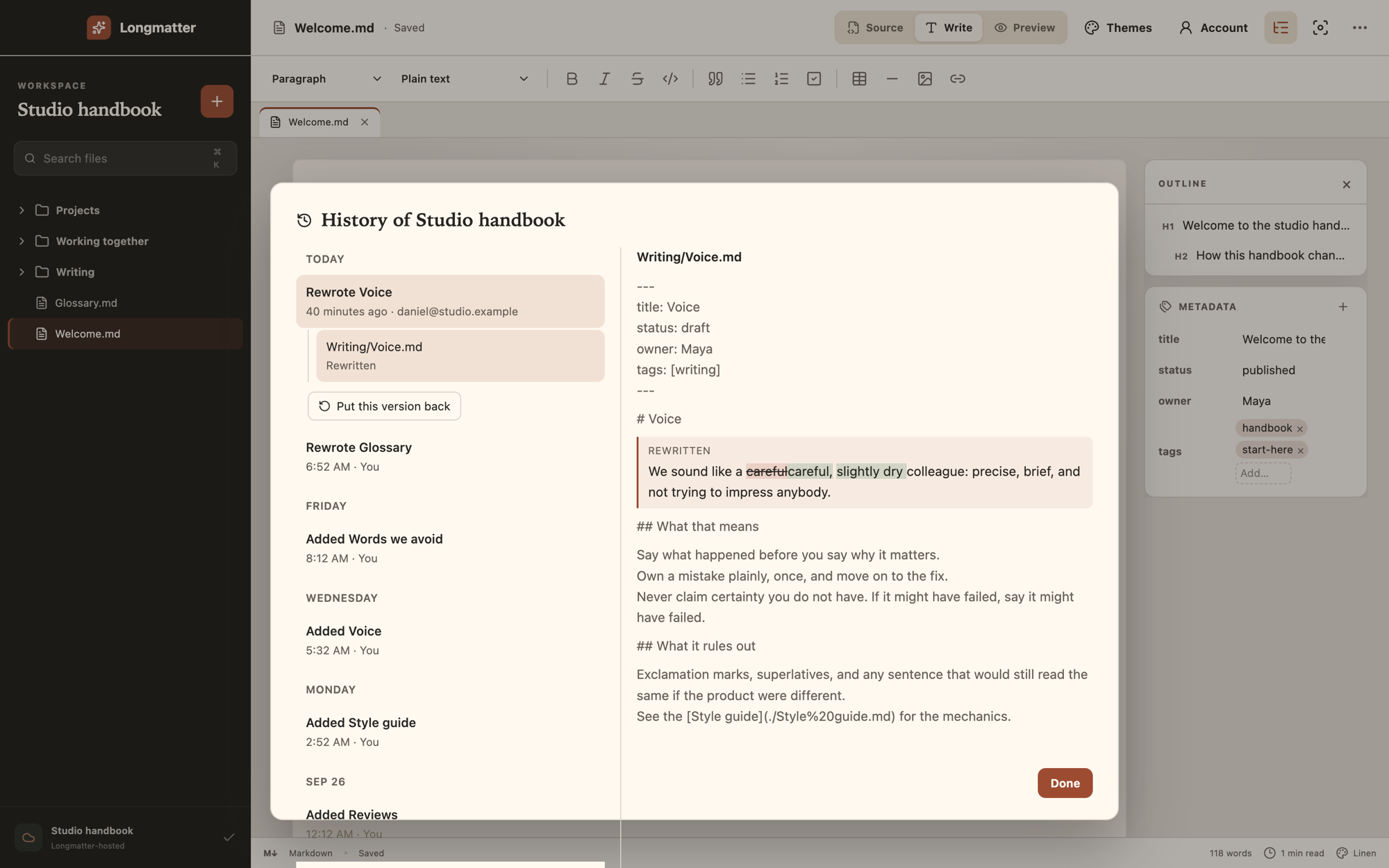Insert inline code formatting
Viewport: 1389px width, 868px height.
[670, 78]
